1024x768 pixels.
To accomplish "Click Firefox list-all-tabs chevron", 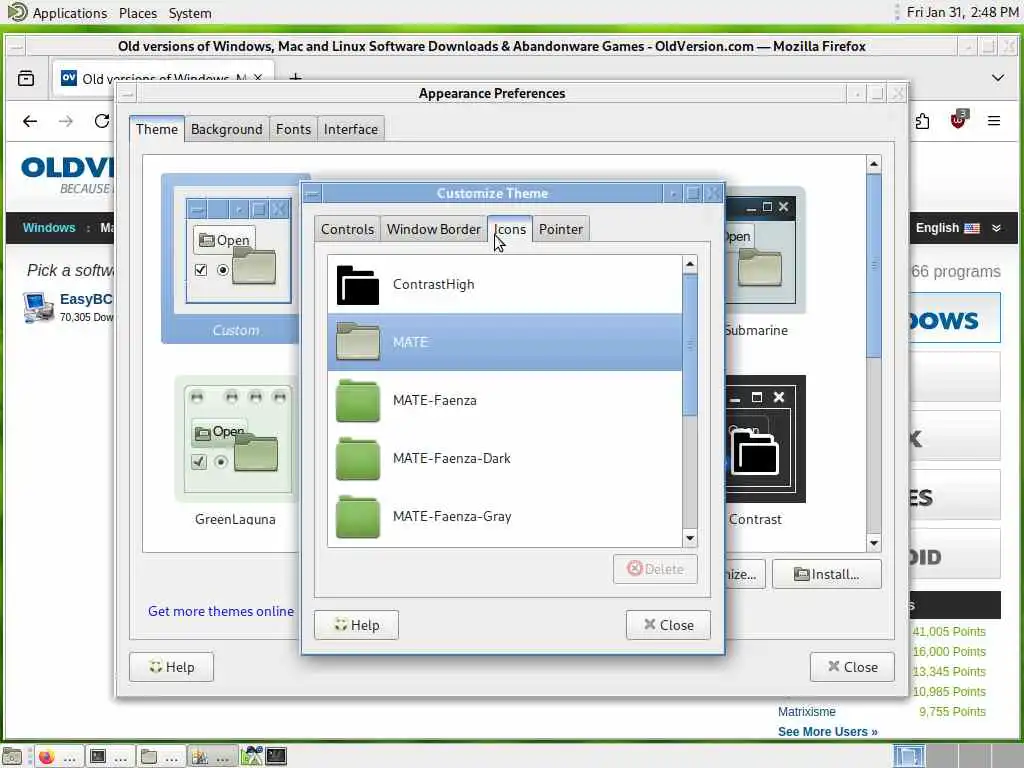I will pyautogui.click(x=998, y=78).
